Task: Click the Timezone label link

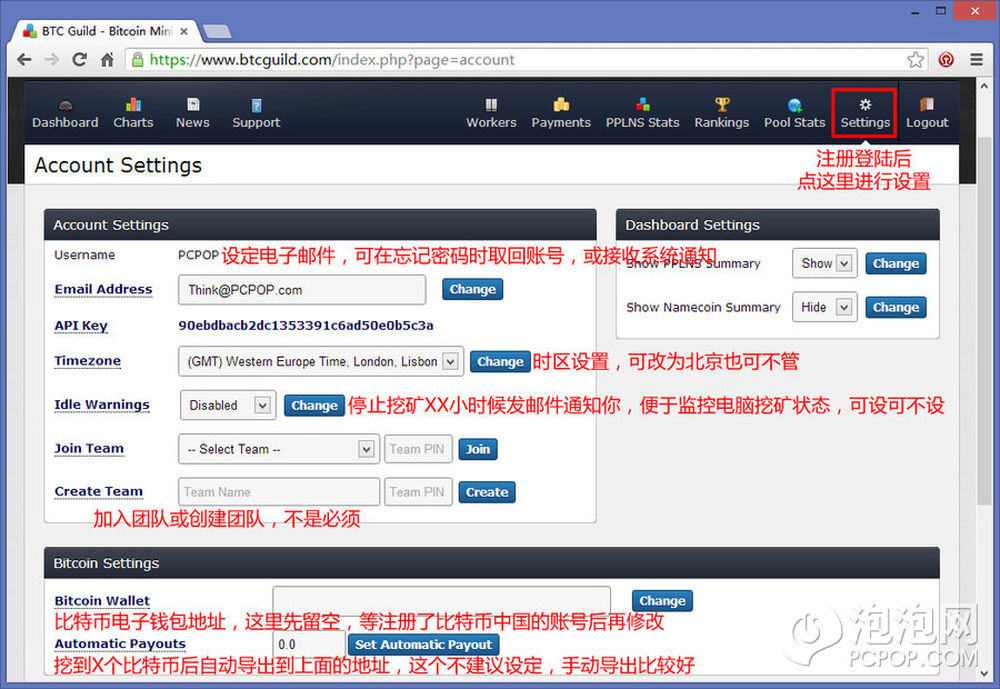Action: [87, 360]
